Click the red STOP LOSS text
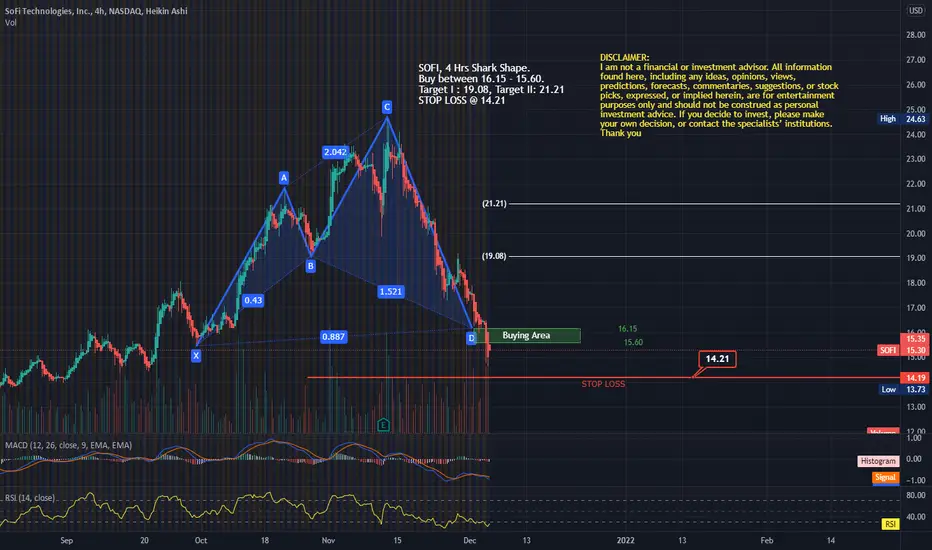 pyautogui.click(x=603, y=384)
